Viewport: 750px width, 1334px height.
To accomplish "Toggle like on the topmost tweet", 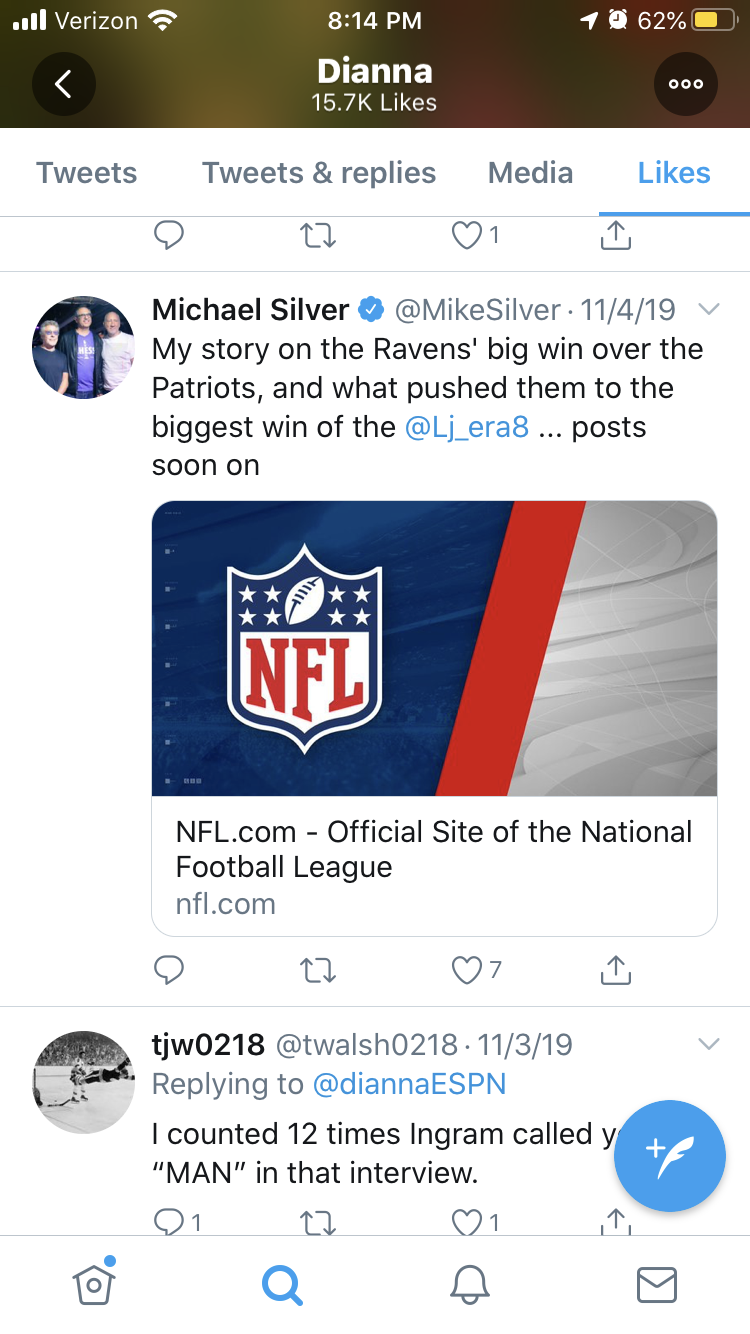I will pyautogui.click(x=467, y=235).
